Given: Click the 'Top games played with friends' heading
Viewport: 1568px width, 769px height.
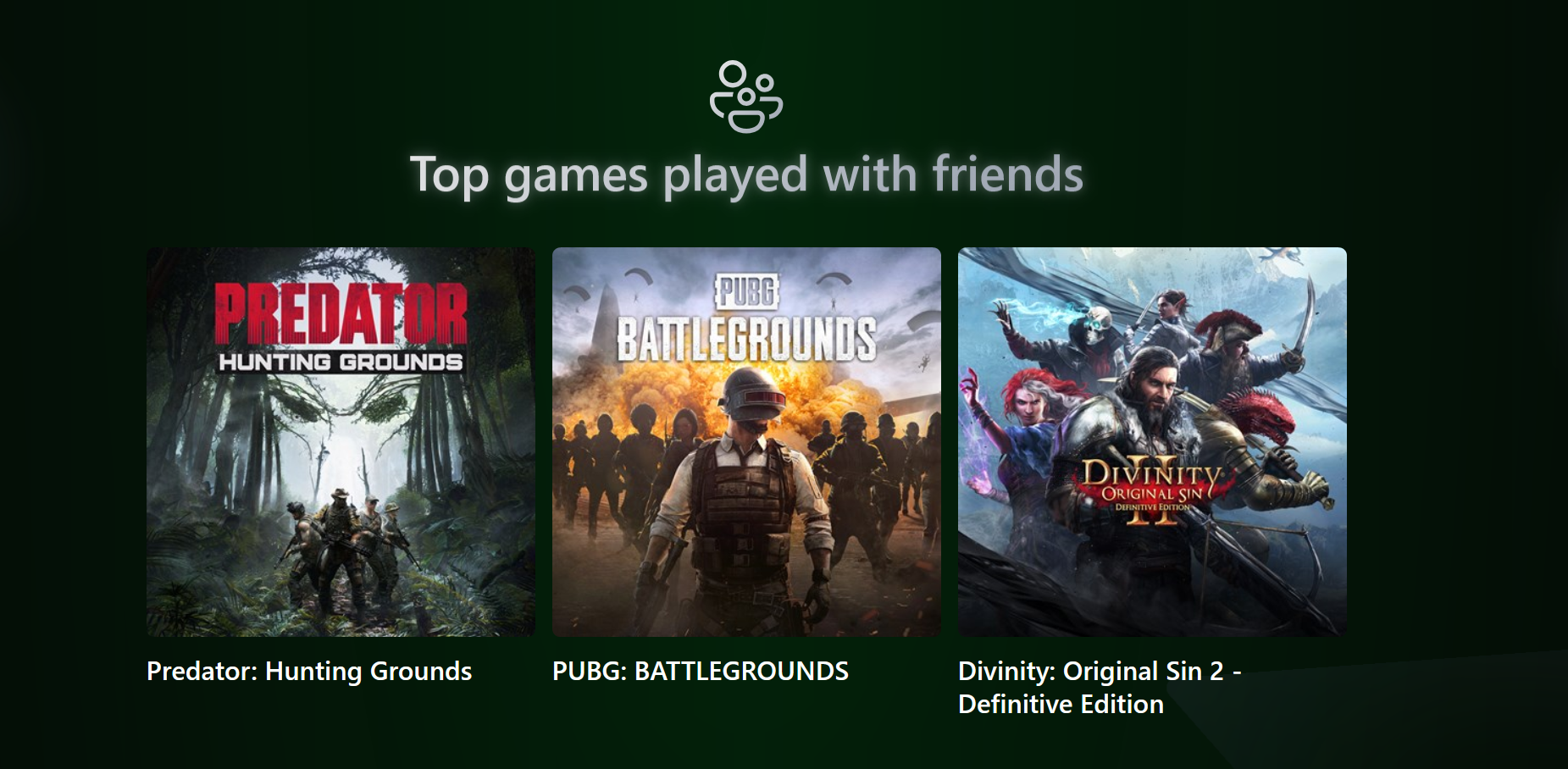Looking at the screenshot, I should point(746,174).
